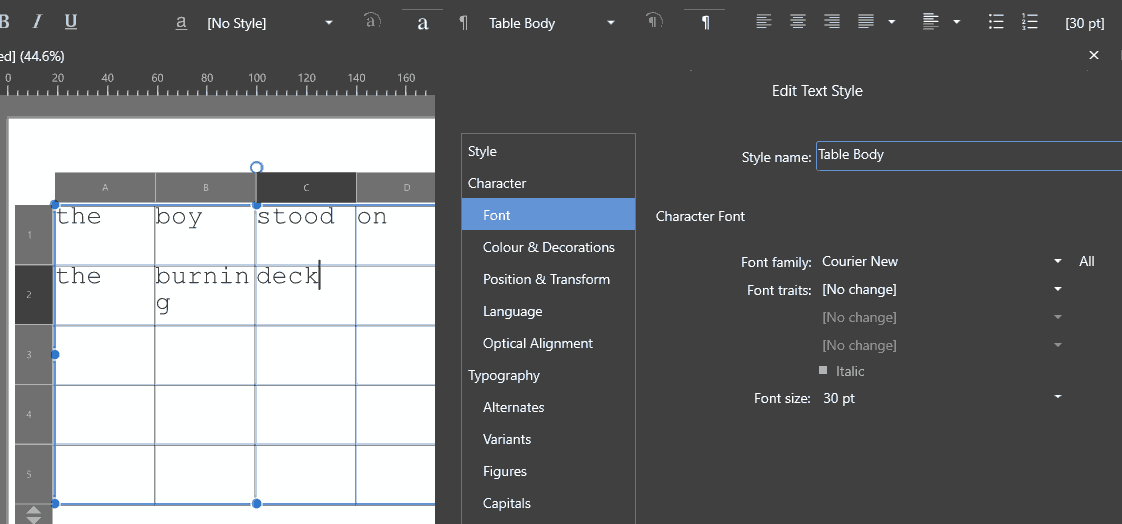The image size is (1122, 524).
Task: Click the row count arrows below row 5
Action: pyautogui.click(x=34, y=515)
